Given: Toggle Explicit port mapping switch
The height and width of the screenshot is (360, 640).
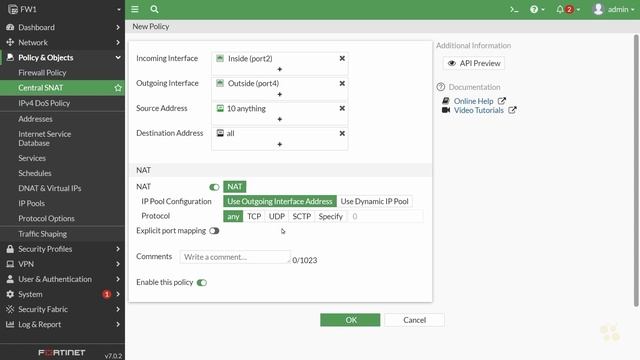Looking at the screenshot, I should tap(214, 231).
